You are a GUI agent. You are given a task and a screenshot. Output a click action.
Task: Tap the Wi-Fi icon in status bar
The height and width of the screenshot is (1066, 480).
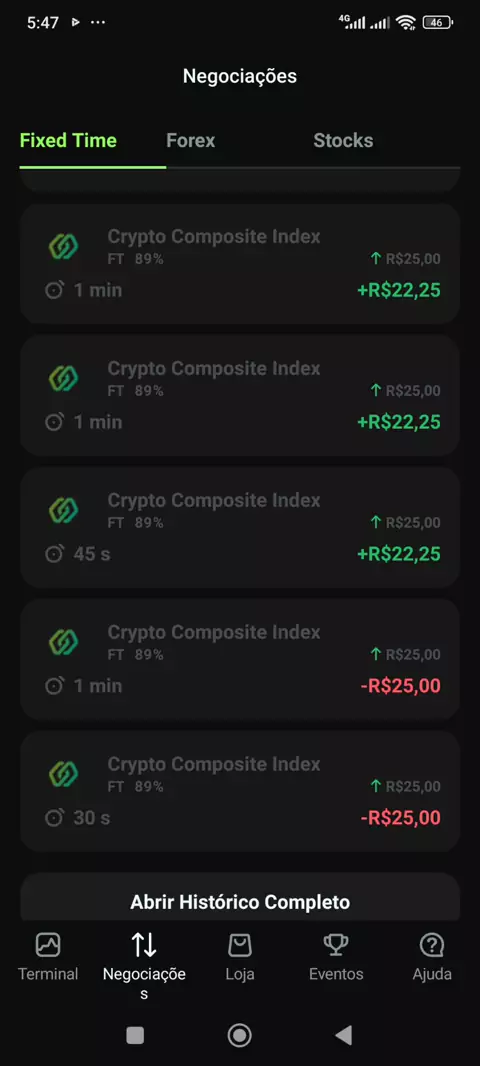coord(407,22)
